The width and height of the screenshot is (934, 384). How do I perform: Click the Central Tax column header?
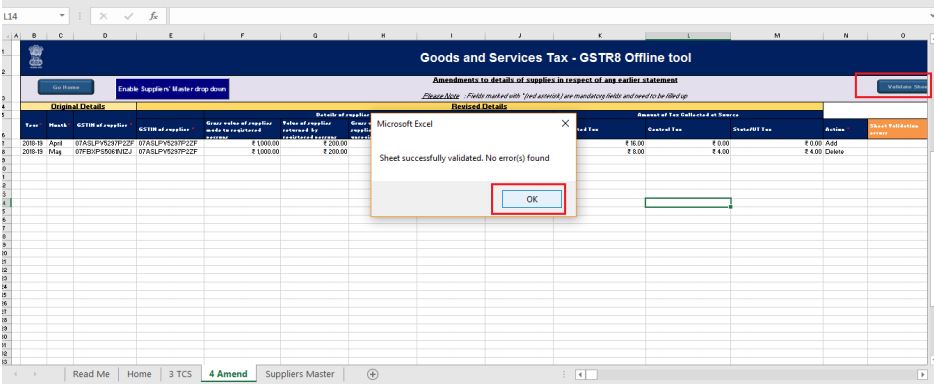688,129
